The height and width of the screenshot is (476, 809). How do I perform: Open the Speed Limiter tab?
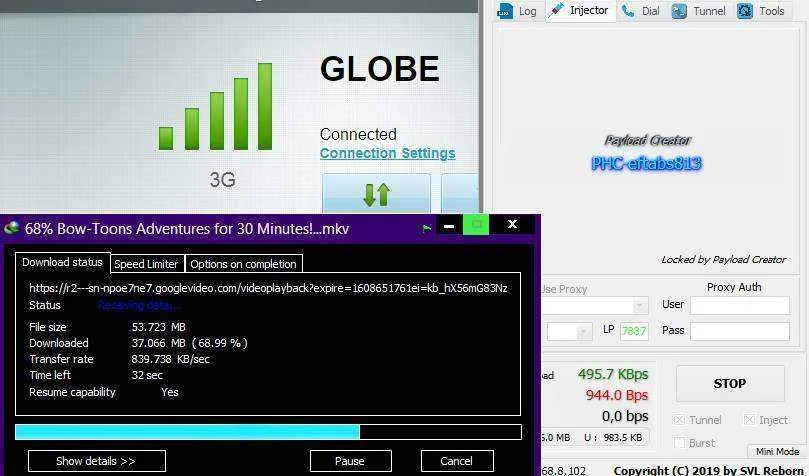point(146,264)
